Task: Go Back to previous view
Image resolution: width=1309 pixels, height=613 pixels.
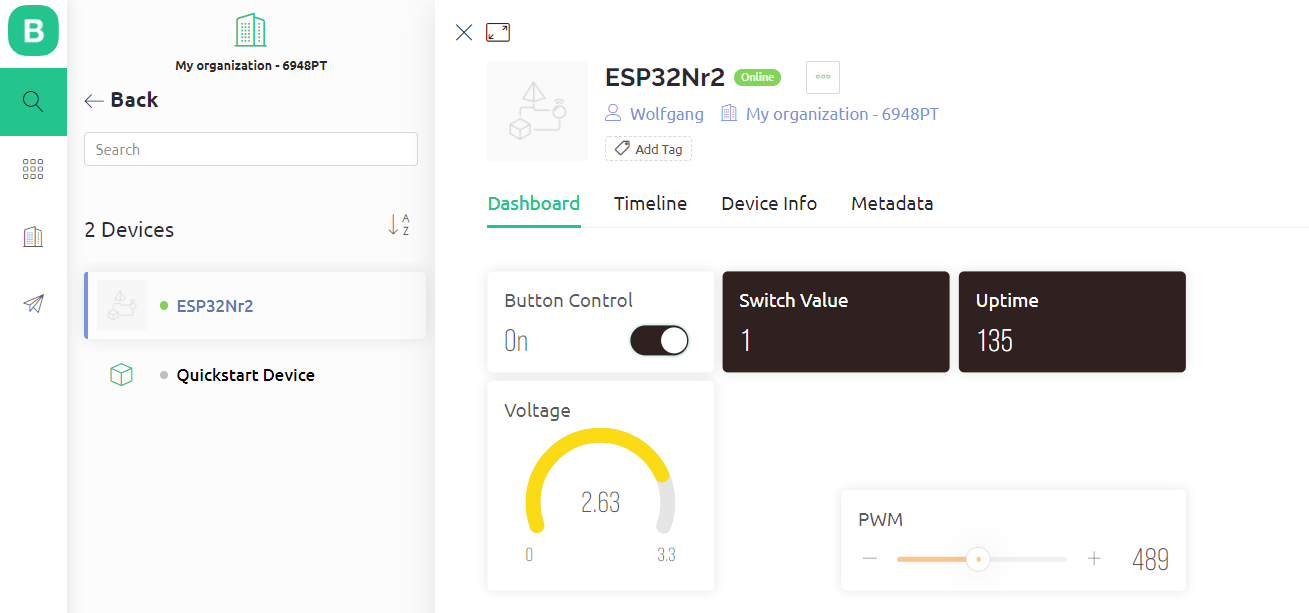Action: 121,100
